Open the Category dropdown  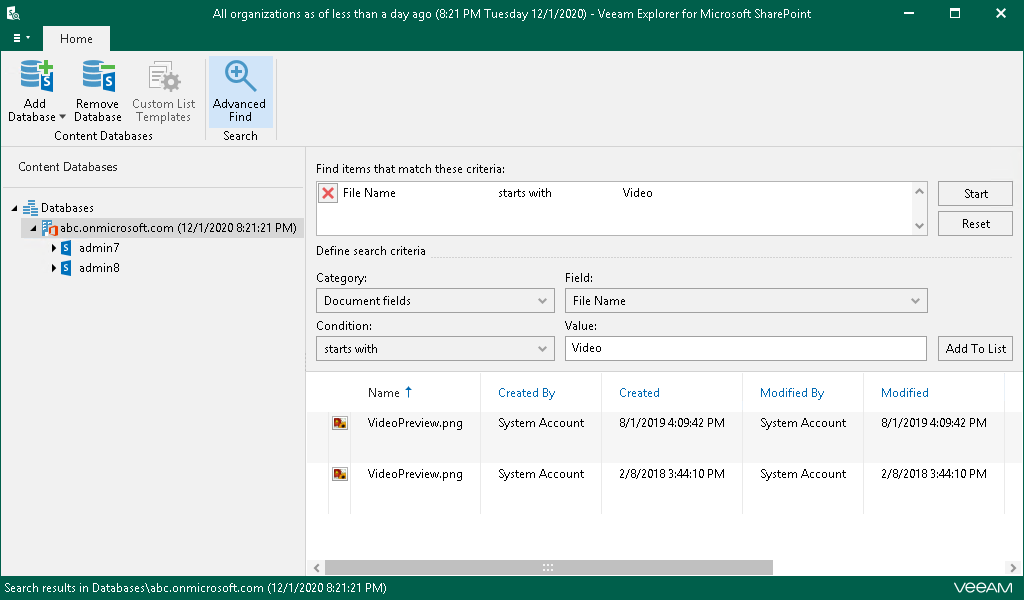[435, 301]
